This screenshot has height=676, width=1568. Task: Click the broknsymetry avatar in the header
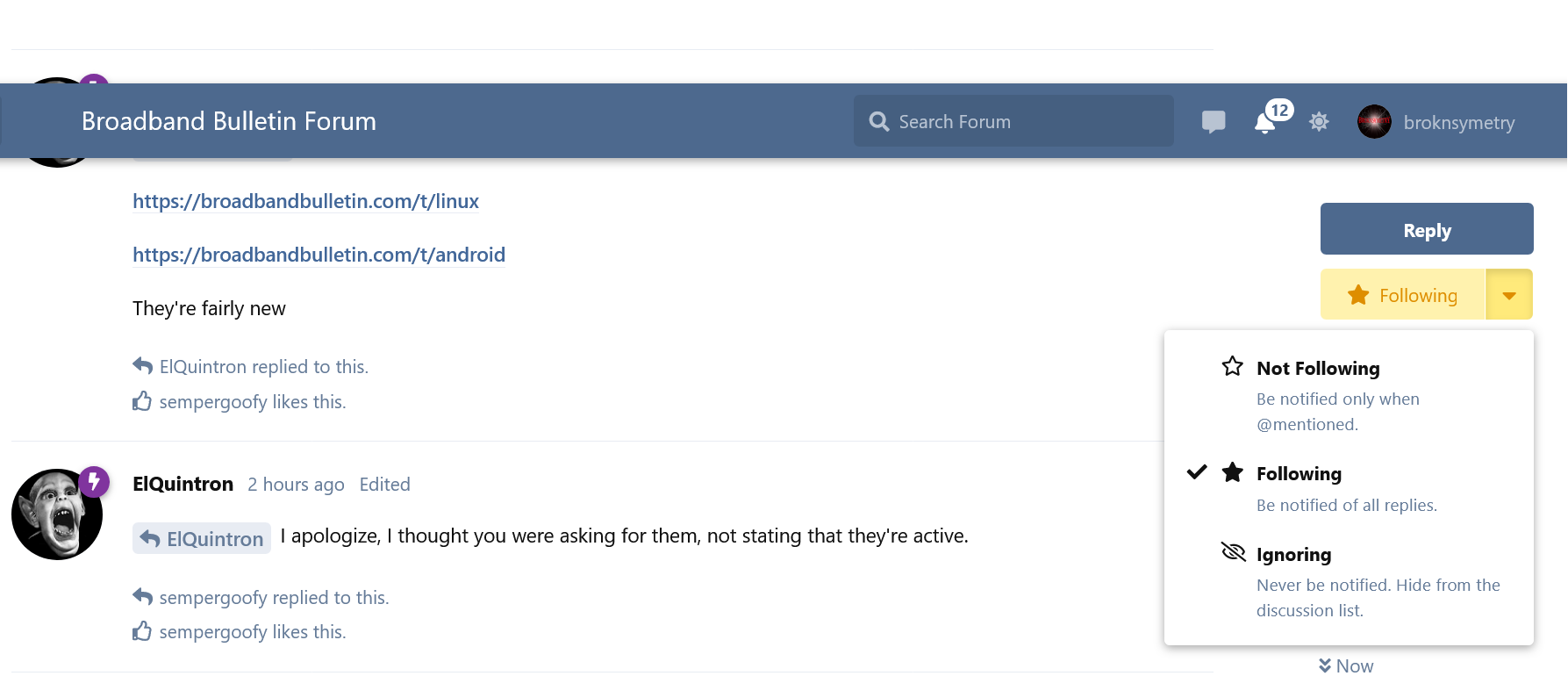point(1374,122)
